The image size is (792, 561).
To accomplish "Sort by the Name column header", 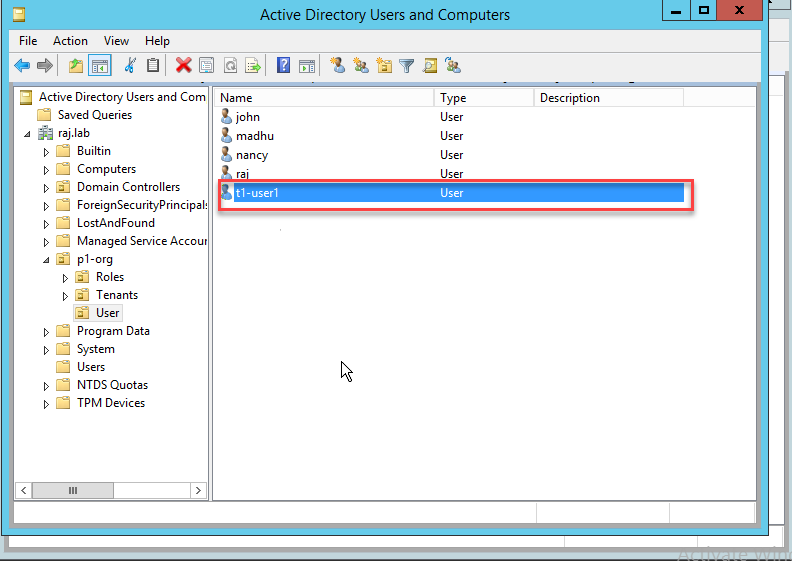I will [324, 98].
